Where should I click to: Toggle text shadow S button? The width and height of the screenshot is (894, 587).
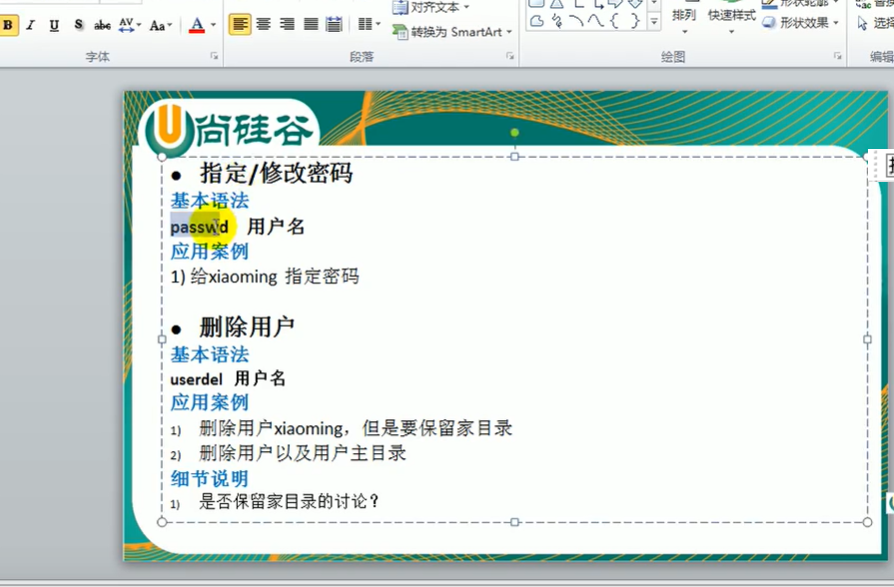[x=79, y=25]
